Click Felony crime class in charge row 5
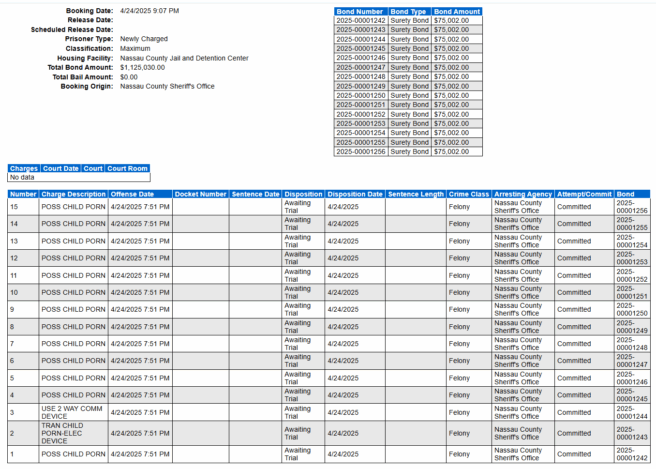Screen dimensions: 656x469 click(469, 378)
